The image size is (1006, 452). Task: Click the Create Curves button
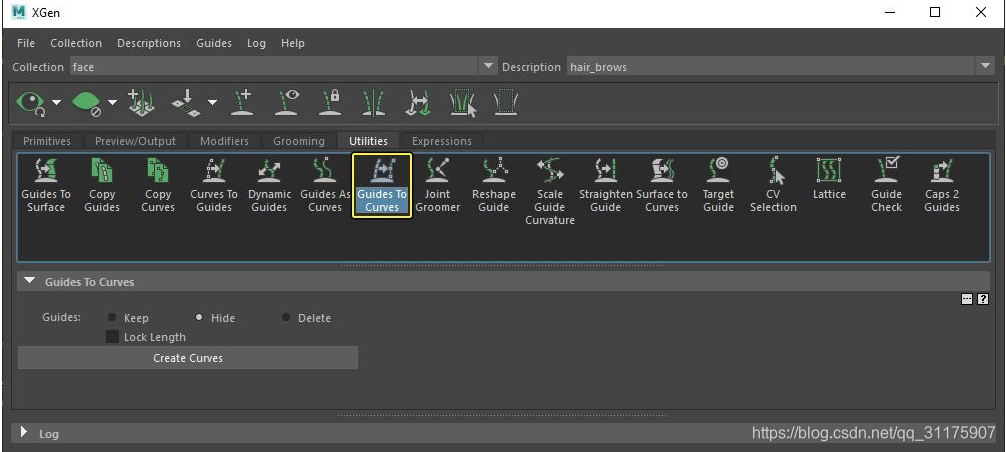tap(188, 358)
